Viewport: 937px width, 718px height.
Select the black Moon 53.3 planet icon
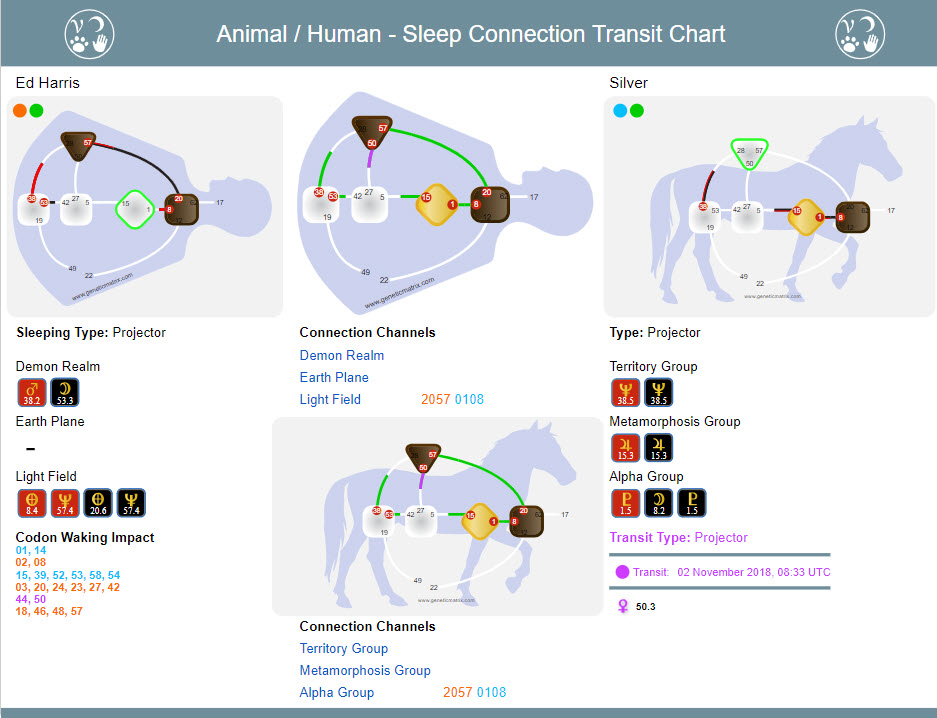(x=65, y=392)
